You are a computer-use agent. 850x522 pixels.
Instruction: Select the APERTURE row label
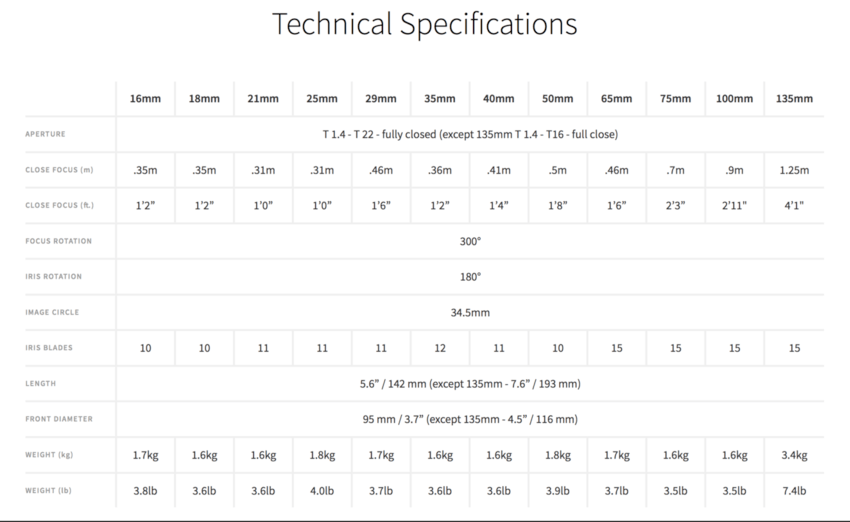click(x=45, y=134)
